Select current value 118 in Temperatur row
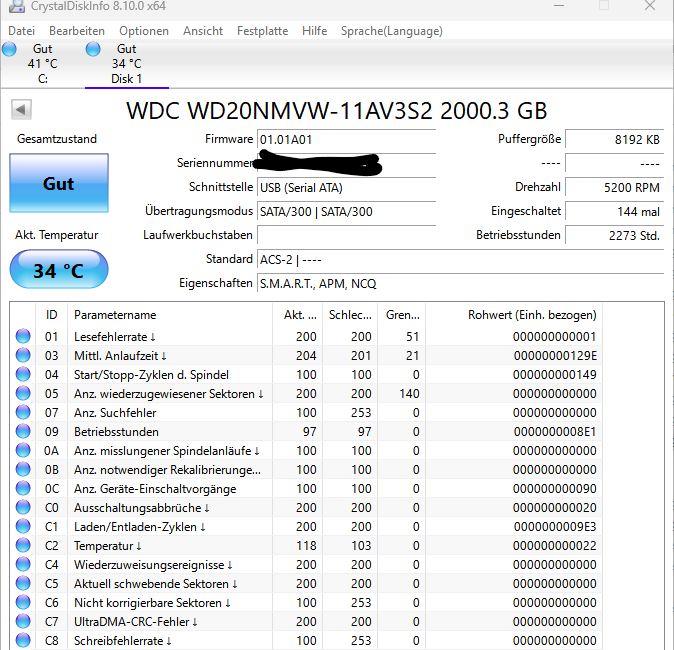Image resolution: width=674 pixels, height=650 pixels. (x=306, y=546)
